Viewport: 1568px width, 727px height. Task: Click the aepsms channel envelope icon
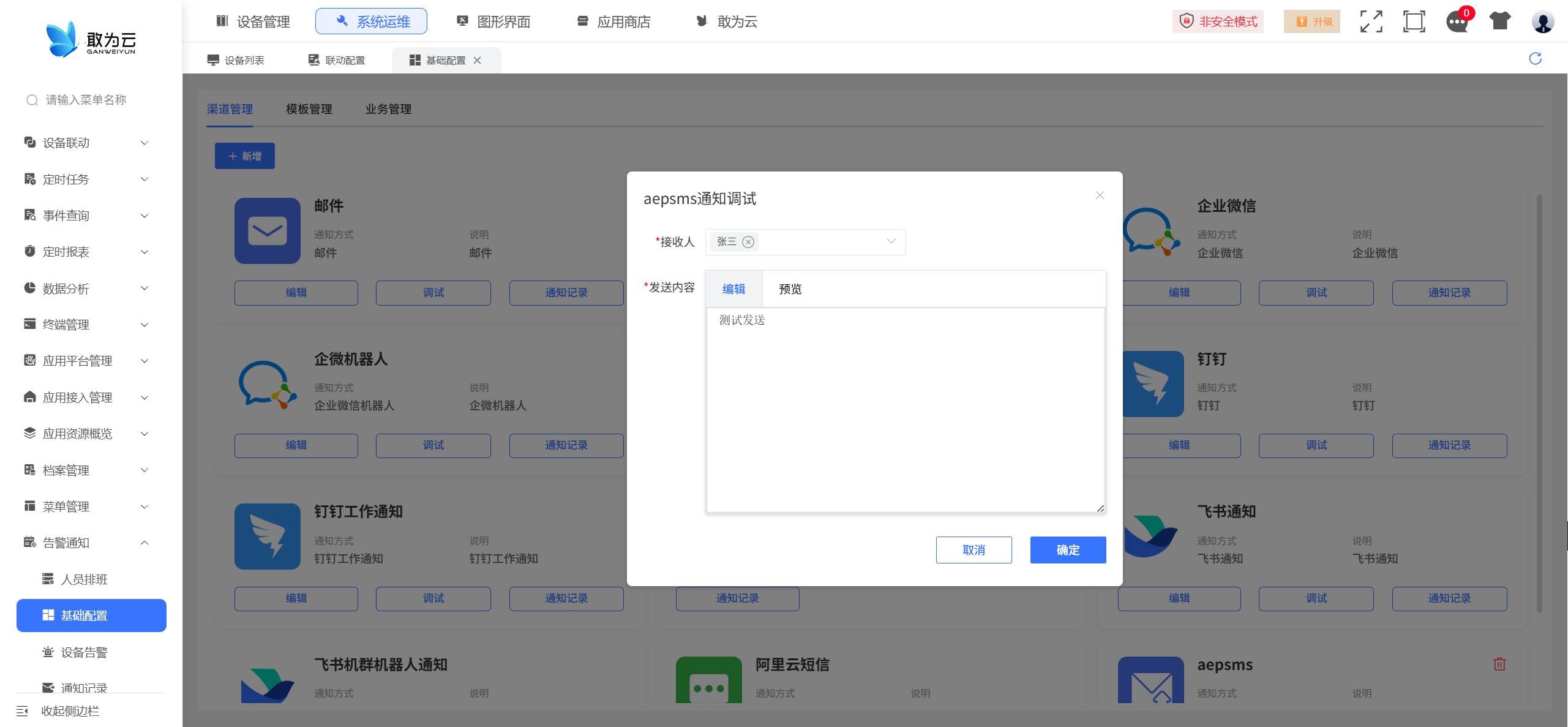pyautogui.click(x=1151, y=680)
